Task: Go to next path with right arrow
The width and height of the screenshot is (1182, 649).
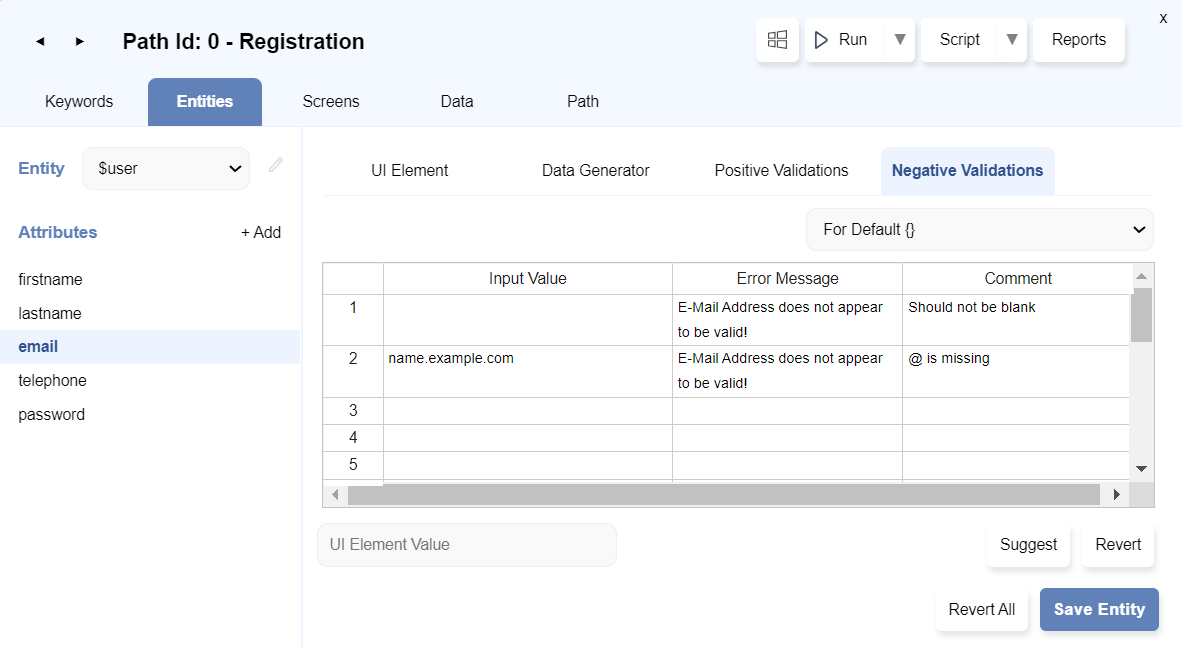Action: [x=80, y=42]
